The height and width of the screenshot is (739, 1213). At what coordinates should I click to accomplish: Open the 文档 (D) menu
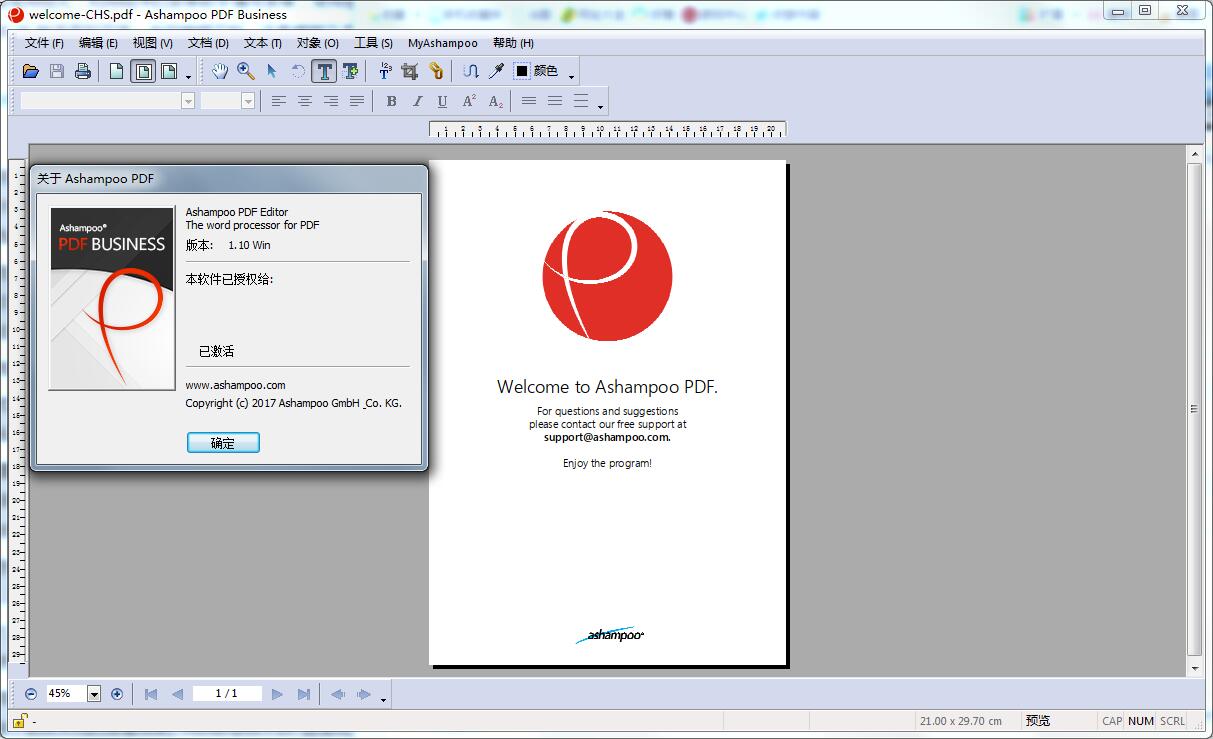[208, 43]
